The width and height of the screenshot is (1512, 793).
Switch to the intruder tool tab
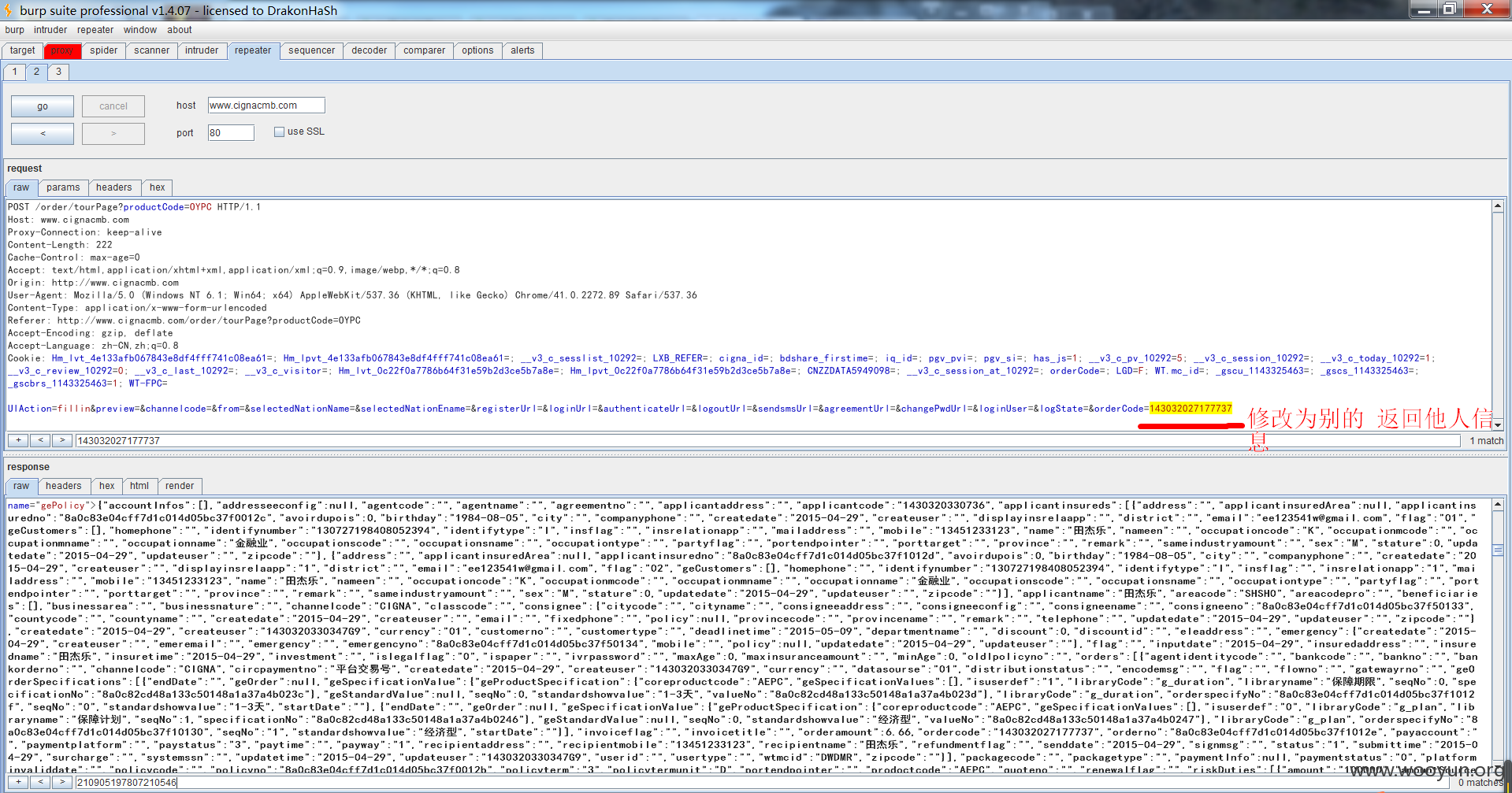[202, 50]
